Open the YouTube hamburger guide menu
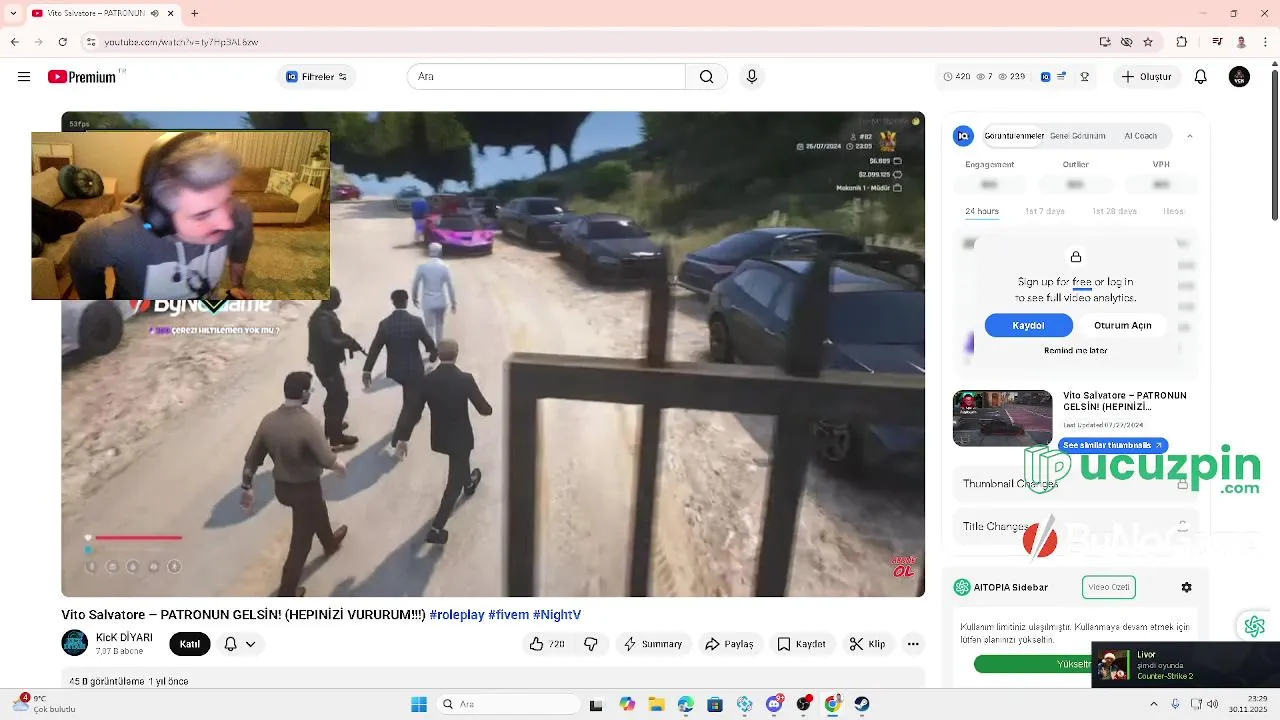This screenshot has width=1280, height=720. click(24, 77)
